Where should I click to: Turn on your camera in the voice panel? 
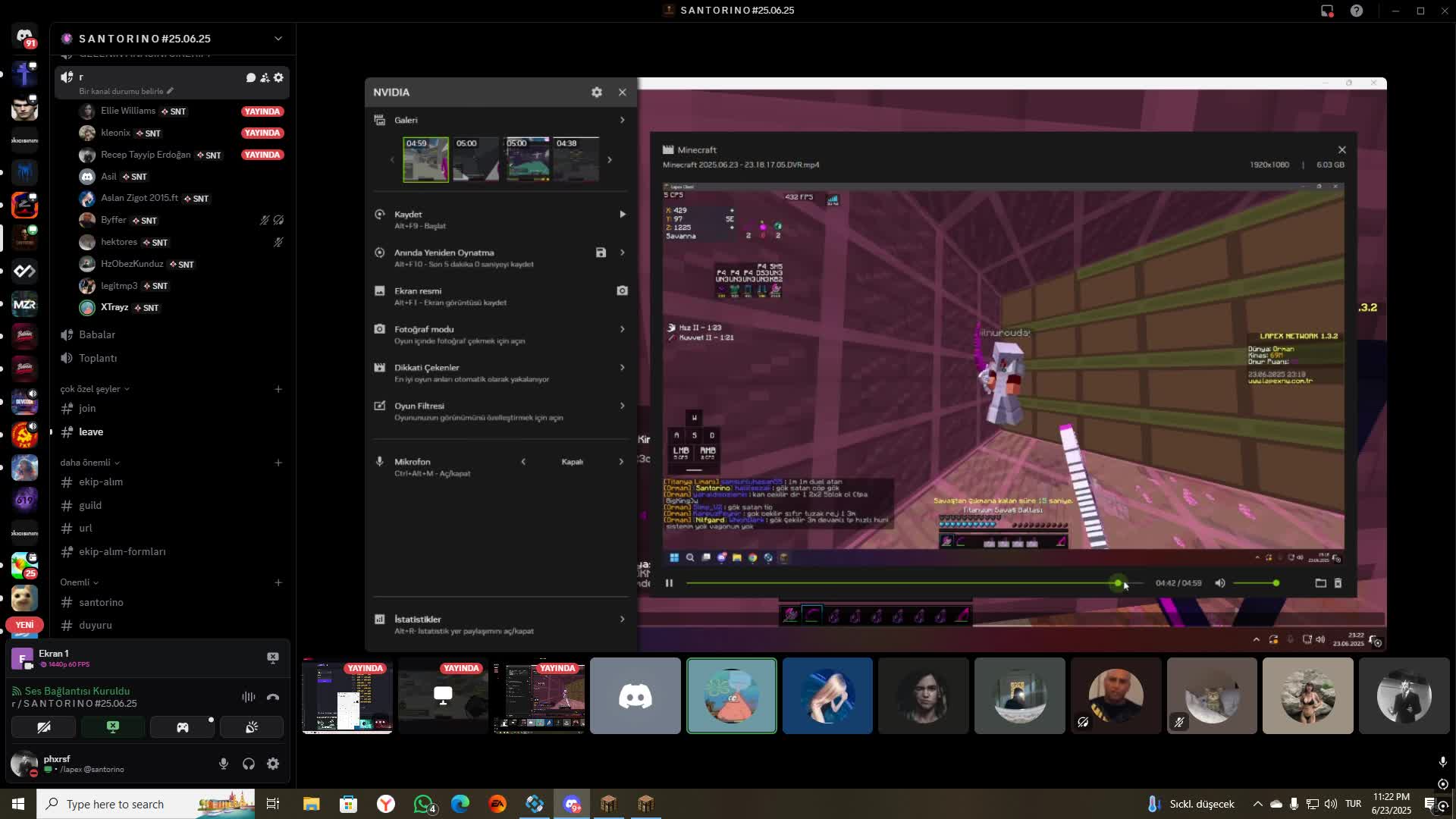(x=43, y=726)
